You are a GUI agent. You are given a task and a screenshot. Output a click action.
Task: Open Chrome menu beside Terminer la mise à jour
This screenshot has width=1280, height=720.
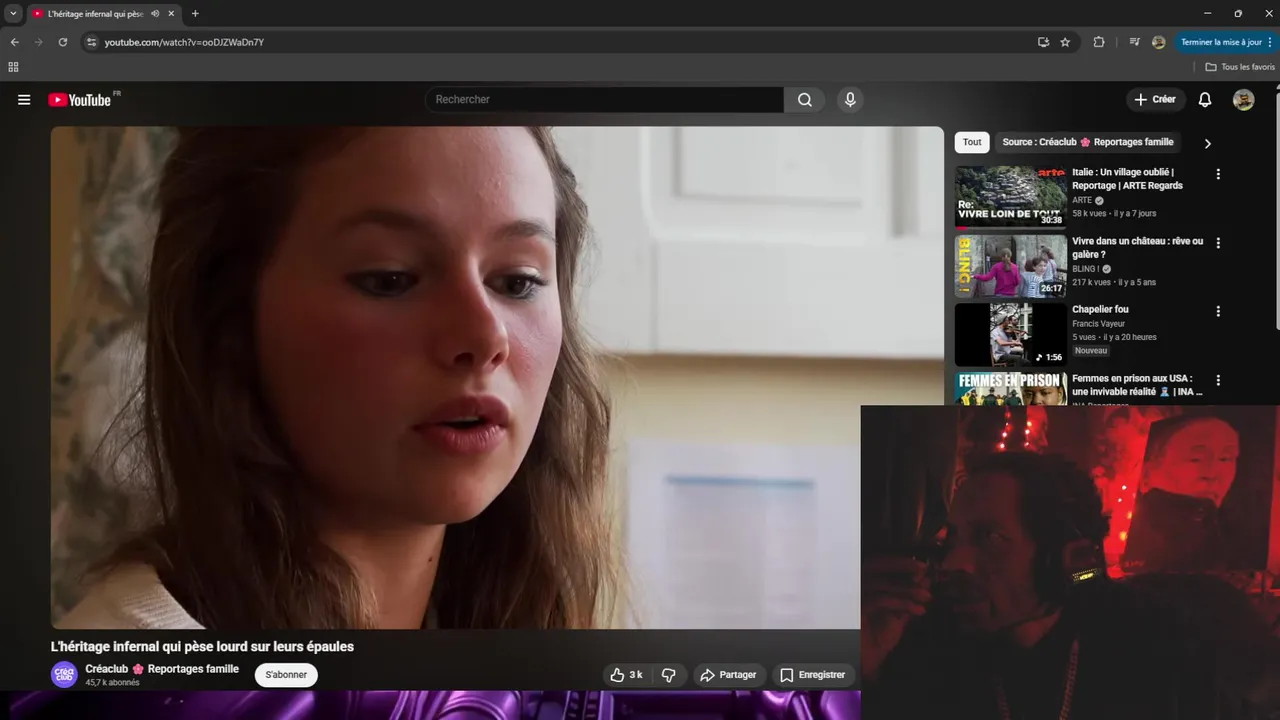(x=1271, y=42)
